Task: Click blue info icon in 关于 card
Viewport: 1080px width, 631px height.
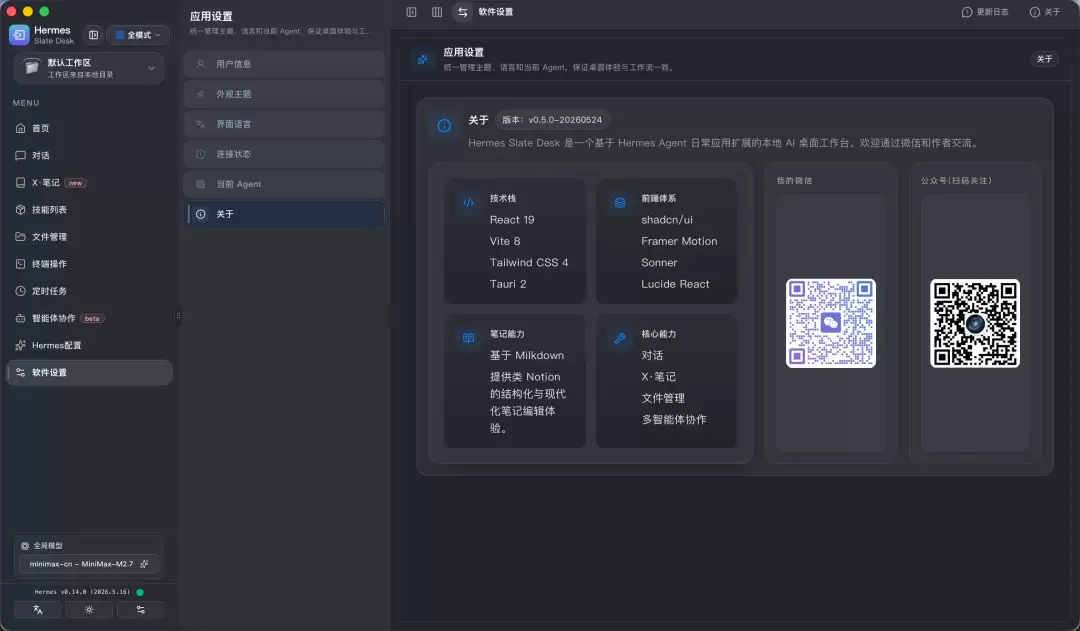Action: click(444, 125)
